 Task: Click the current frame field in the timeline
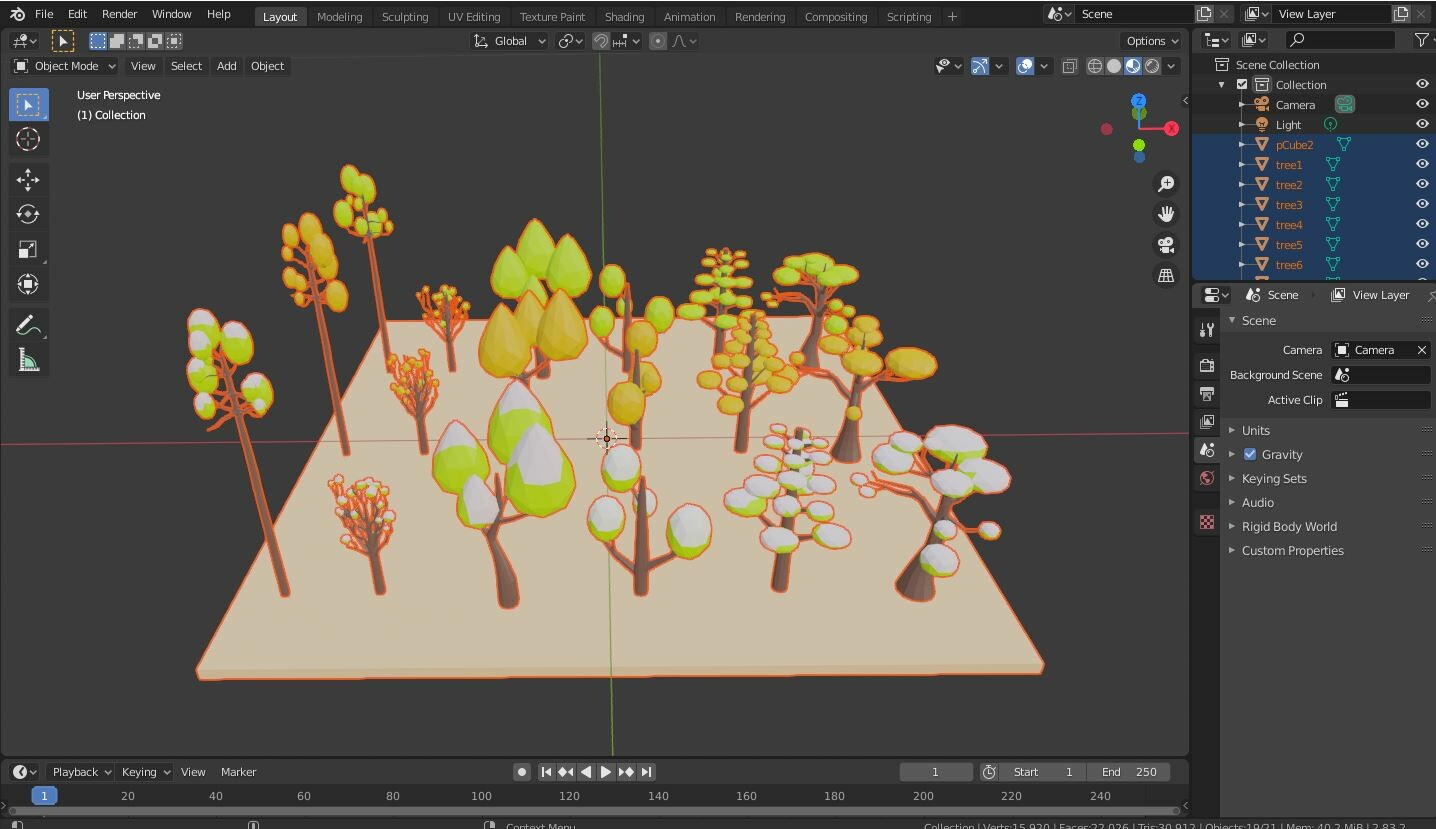(x=935, y=771)
